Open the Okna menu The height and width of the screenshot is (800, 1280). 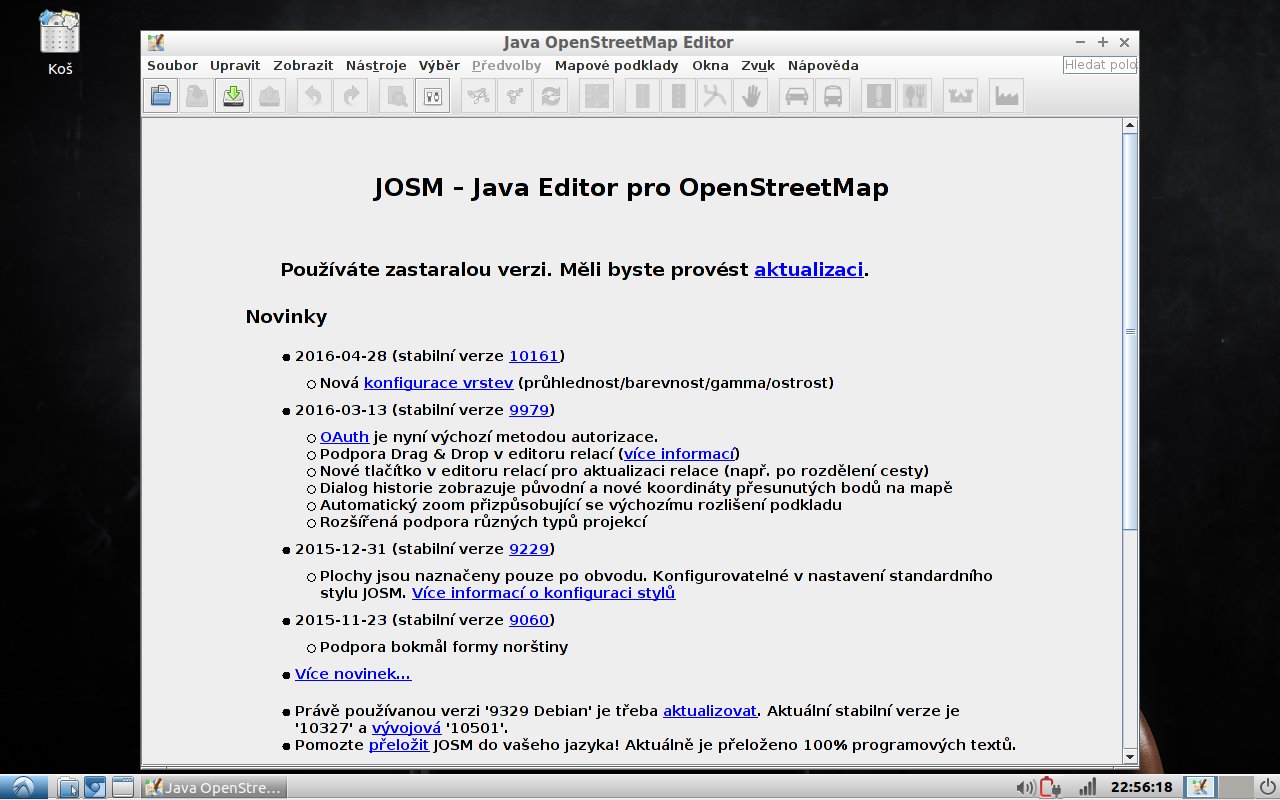[710, 65]
